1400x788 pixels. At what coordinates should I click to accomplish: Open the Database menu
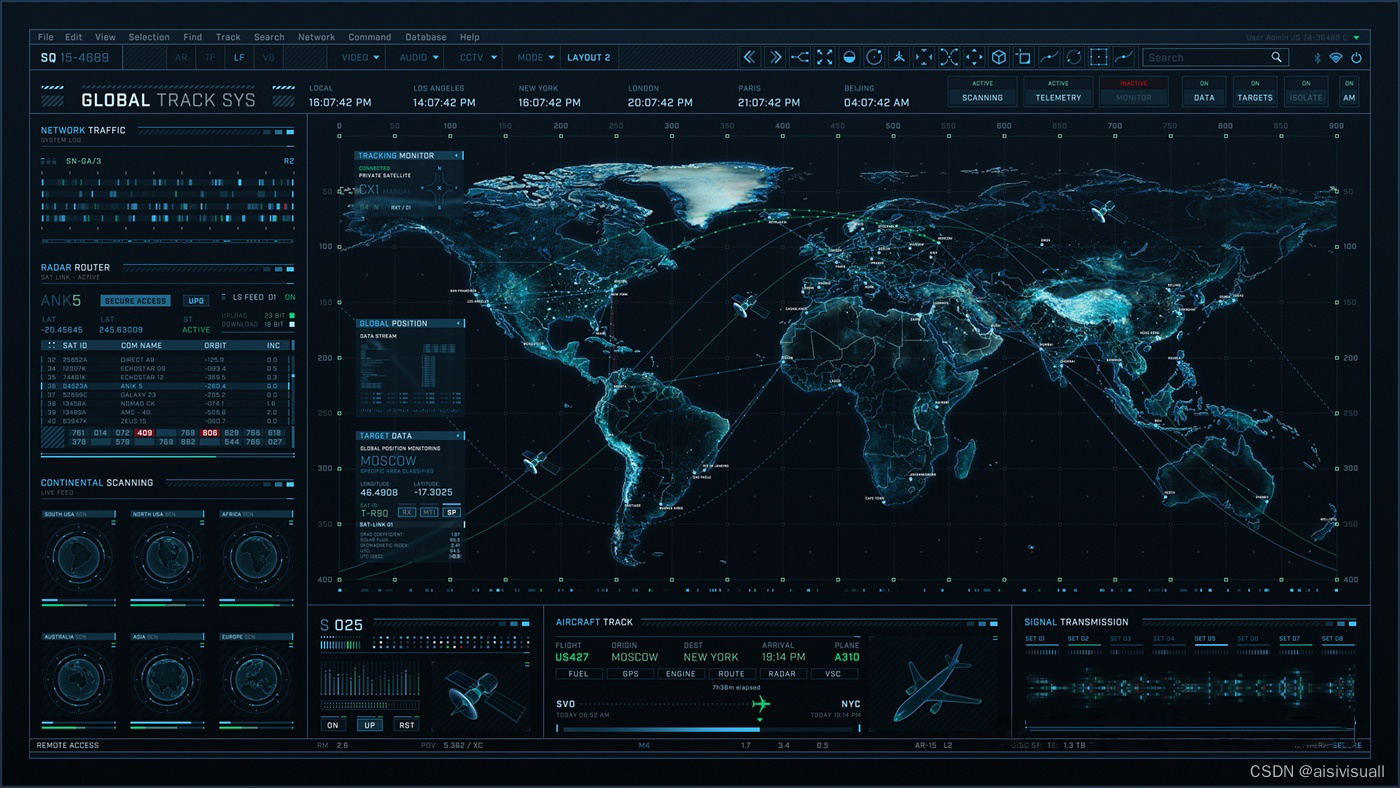426,37
